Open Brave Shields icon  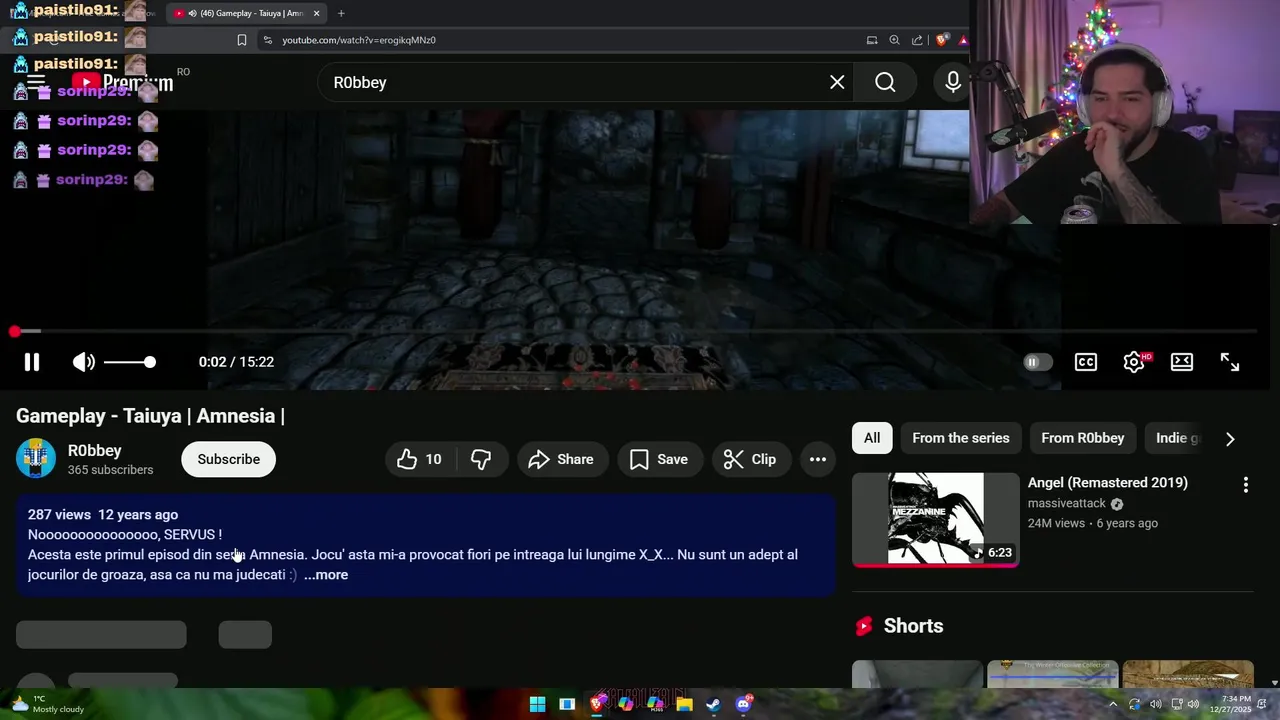[941, 40]
